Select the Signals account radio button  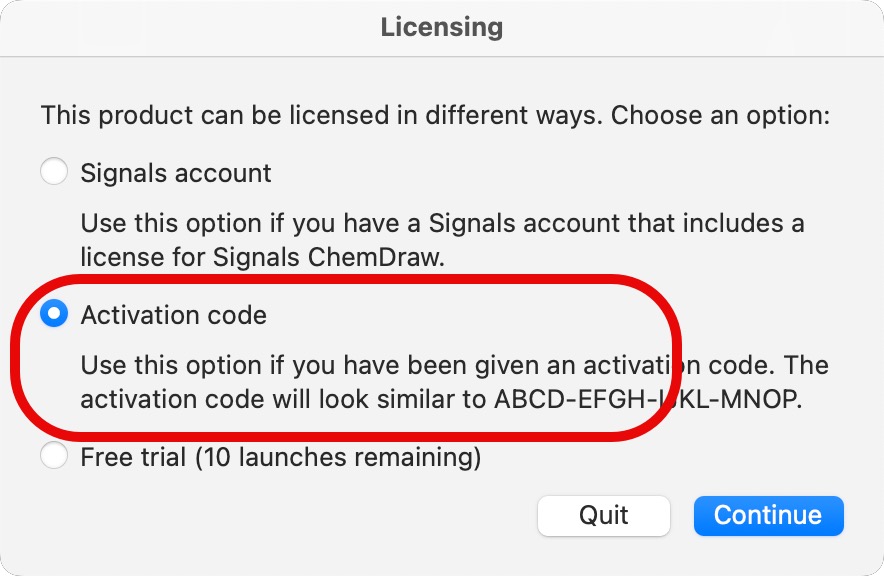[x=54, y=172]
